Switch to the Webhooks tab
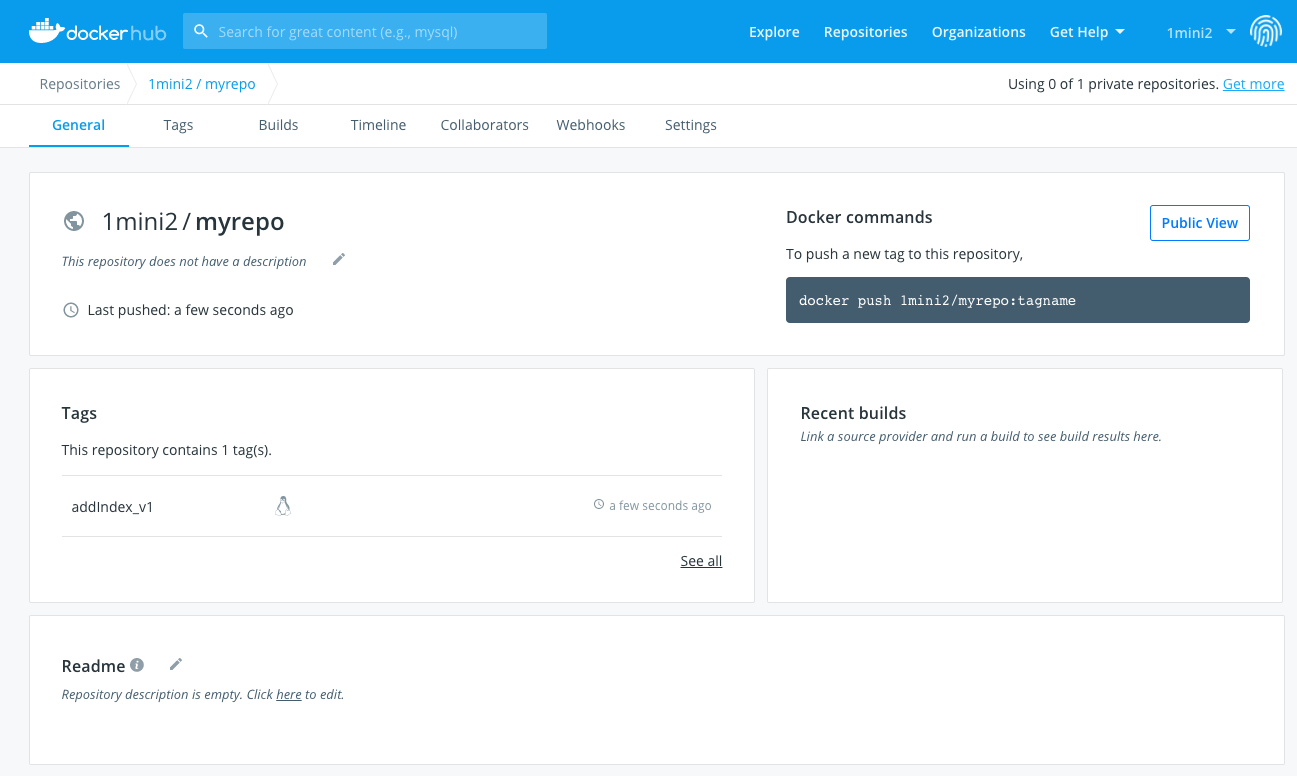Screen dimensions: 1297x776 [591, 125]
